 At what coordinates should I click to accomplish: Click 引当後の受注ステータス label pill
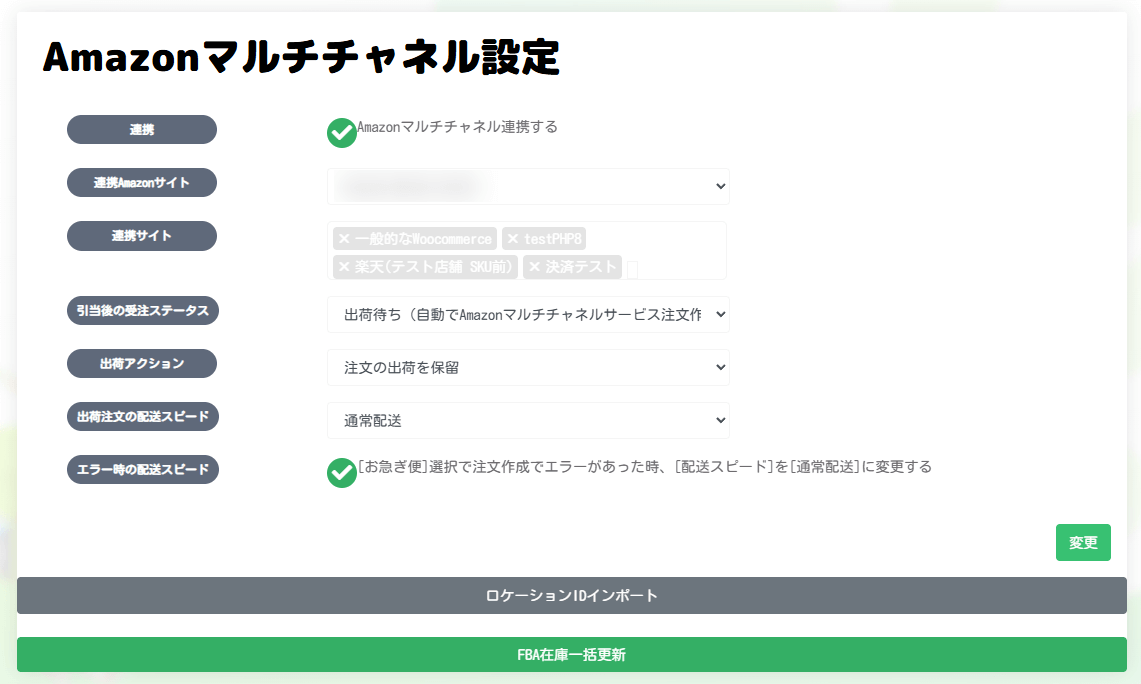(x=143, y=311)
